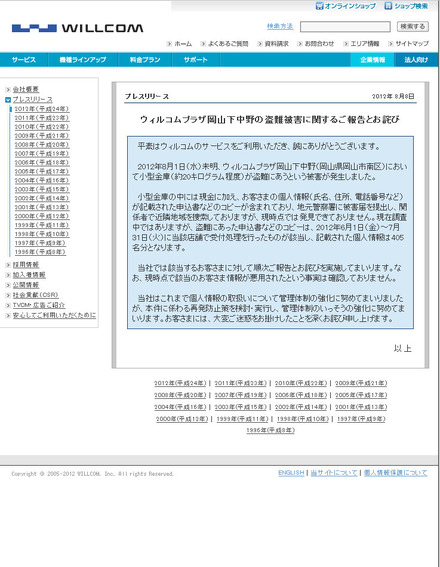Open 2011年(平成23年) in bottom year links

[x=240, y=383]
